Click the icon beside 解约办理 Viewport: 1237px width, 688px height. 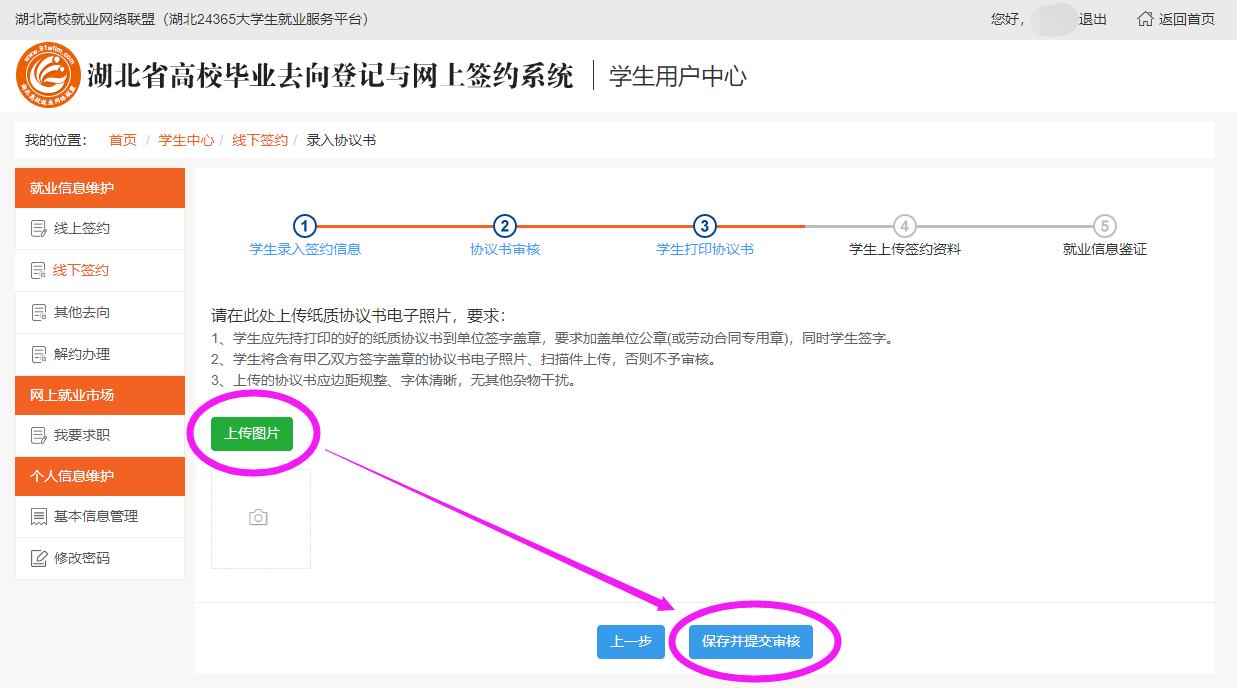39,355
